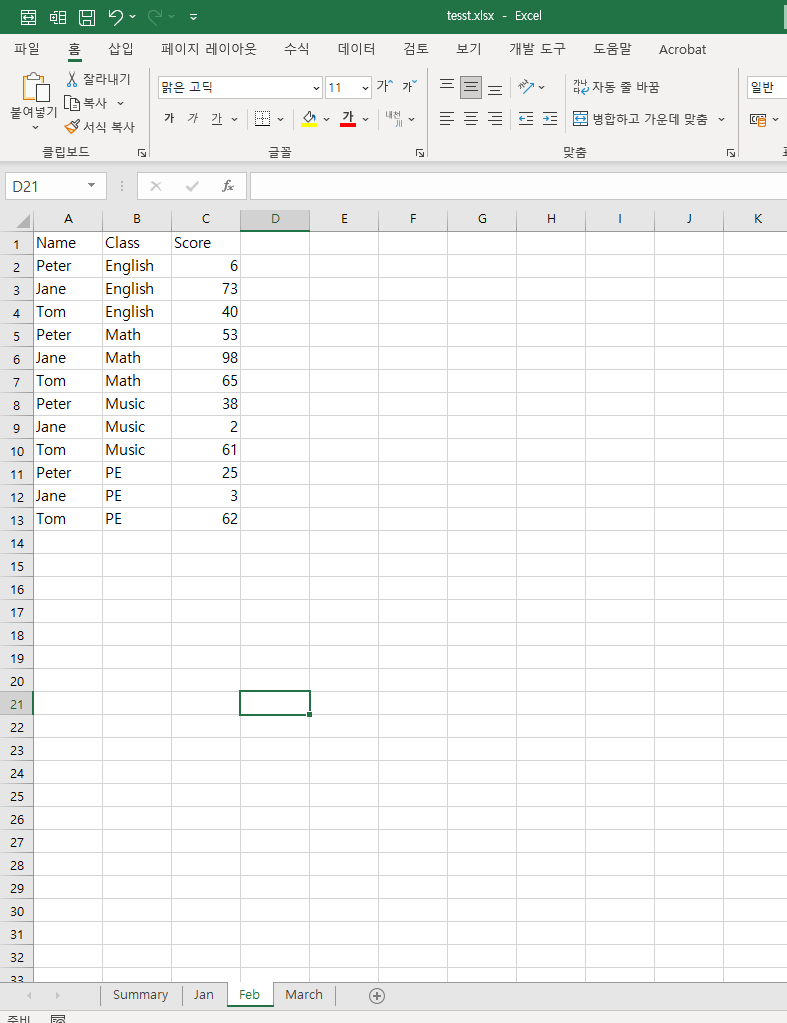Screen dimensions: 787x1023
Task: Click the center horizontally icon
Action: point(471,119)
